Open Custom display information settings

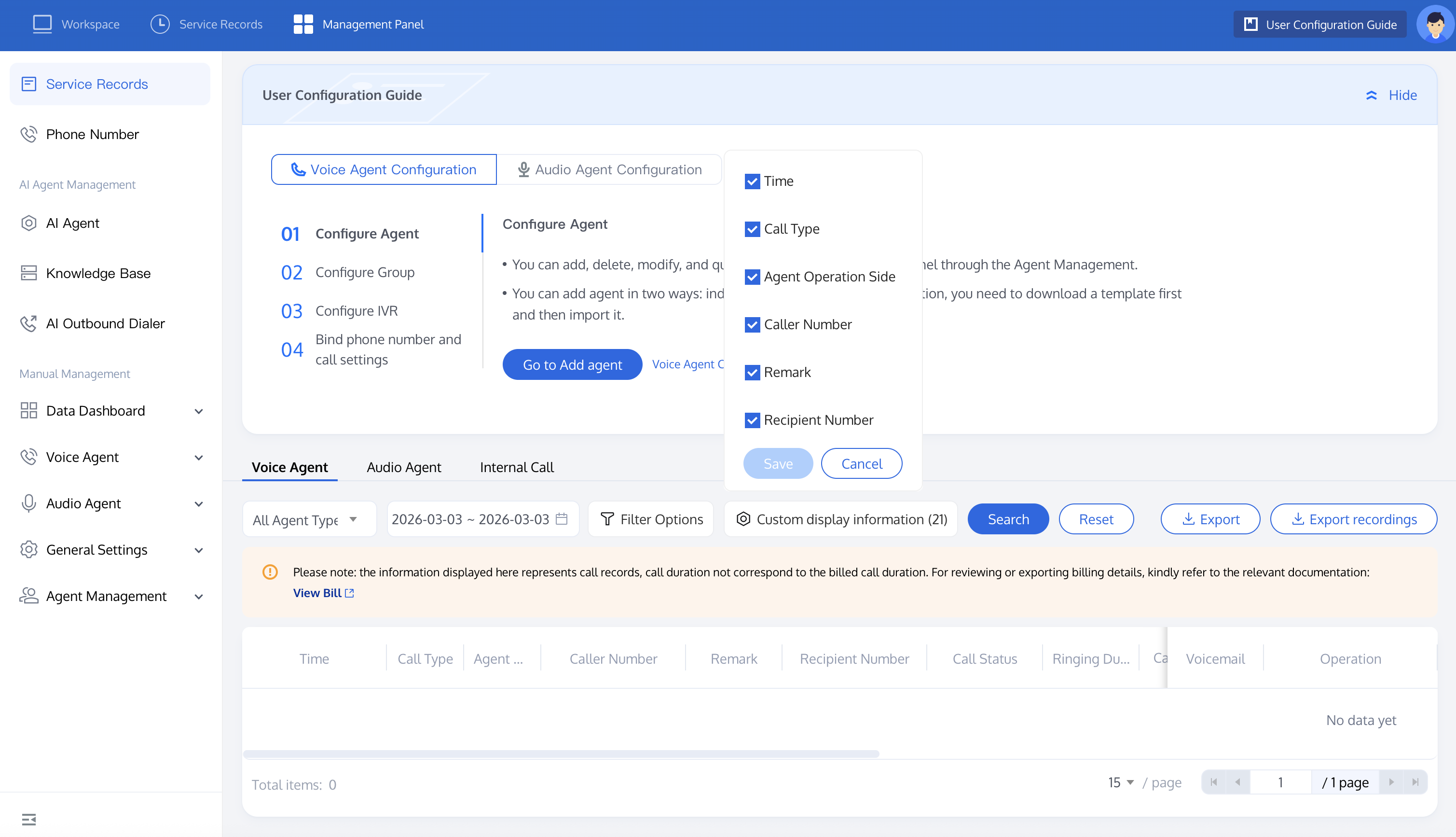[841, 519]
